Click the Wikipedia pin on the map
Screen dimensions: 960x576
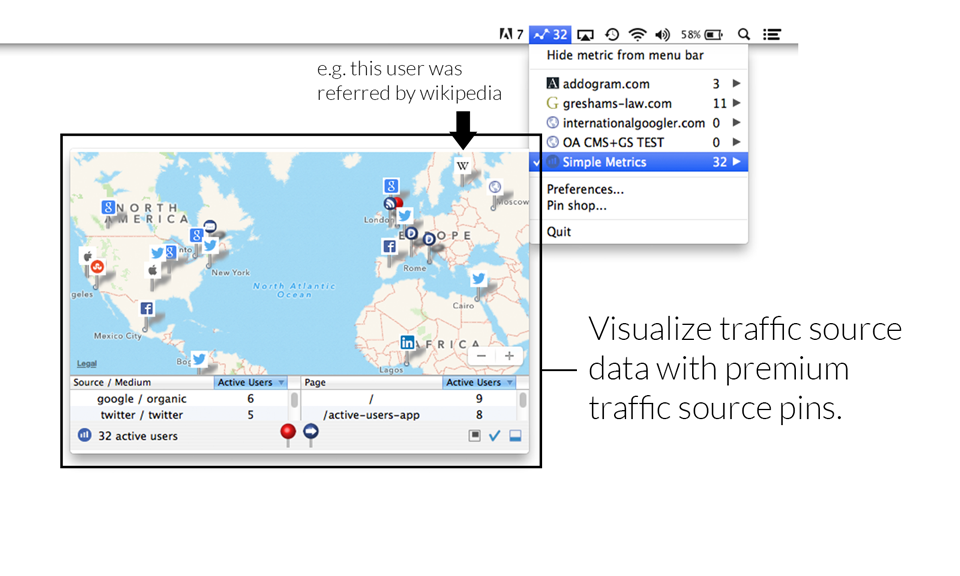pyautogui.click(x=463, y=166)
